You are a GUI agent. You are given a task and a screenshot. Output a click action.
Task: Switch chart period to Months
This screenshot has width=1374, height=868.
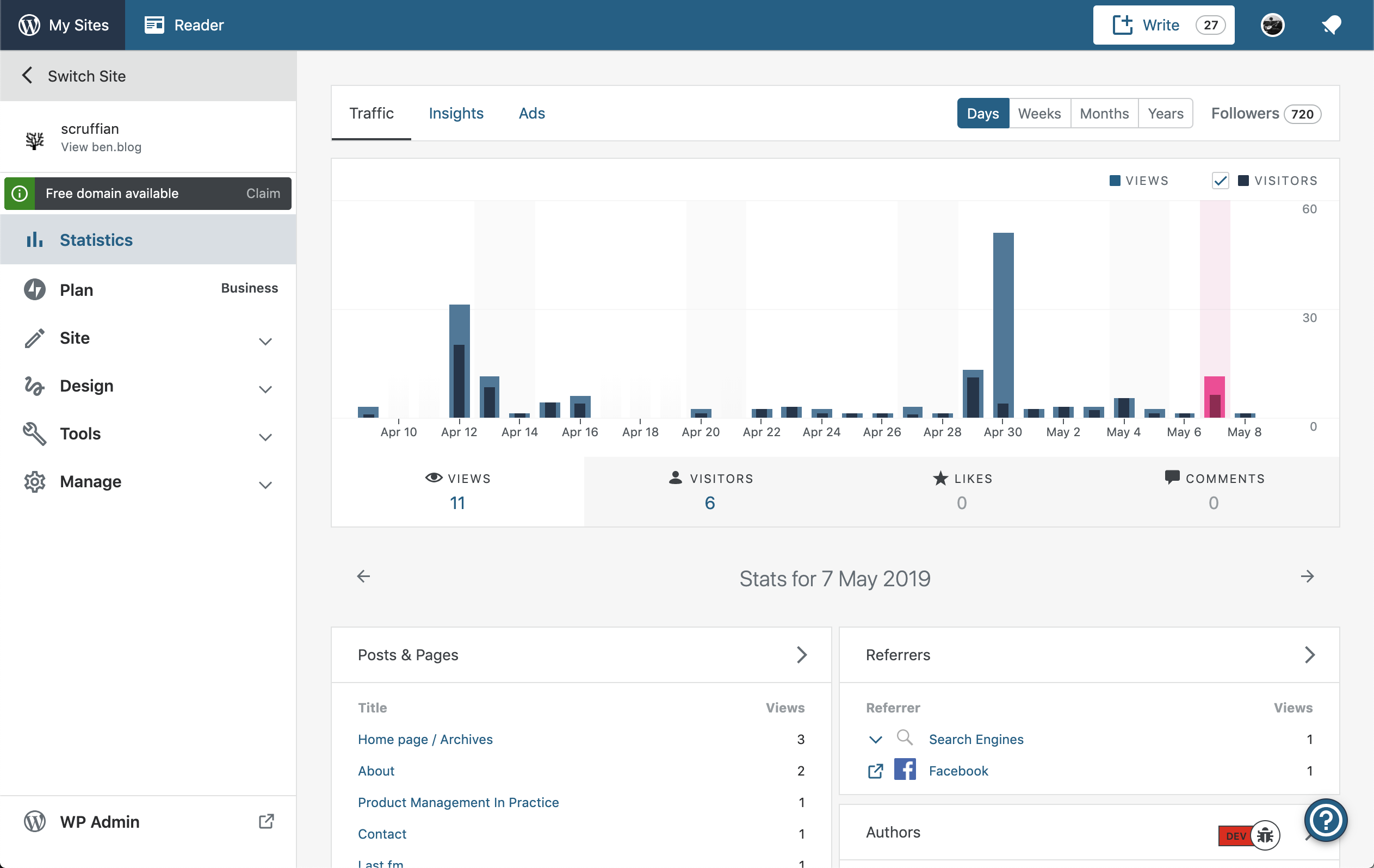pos(1104,113)
